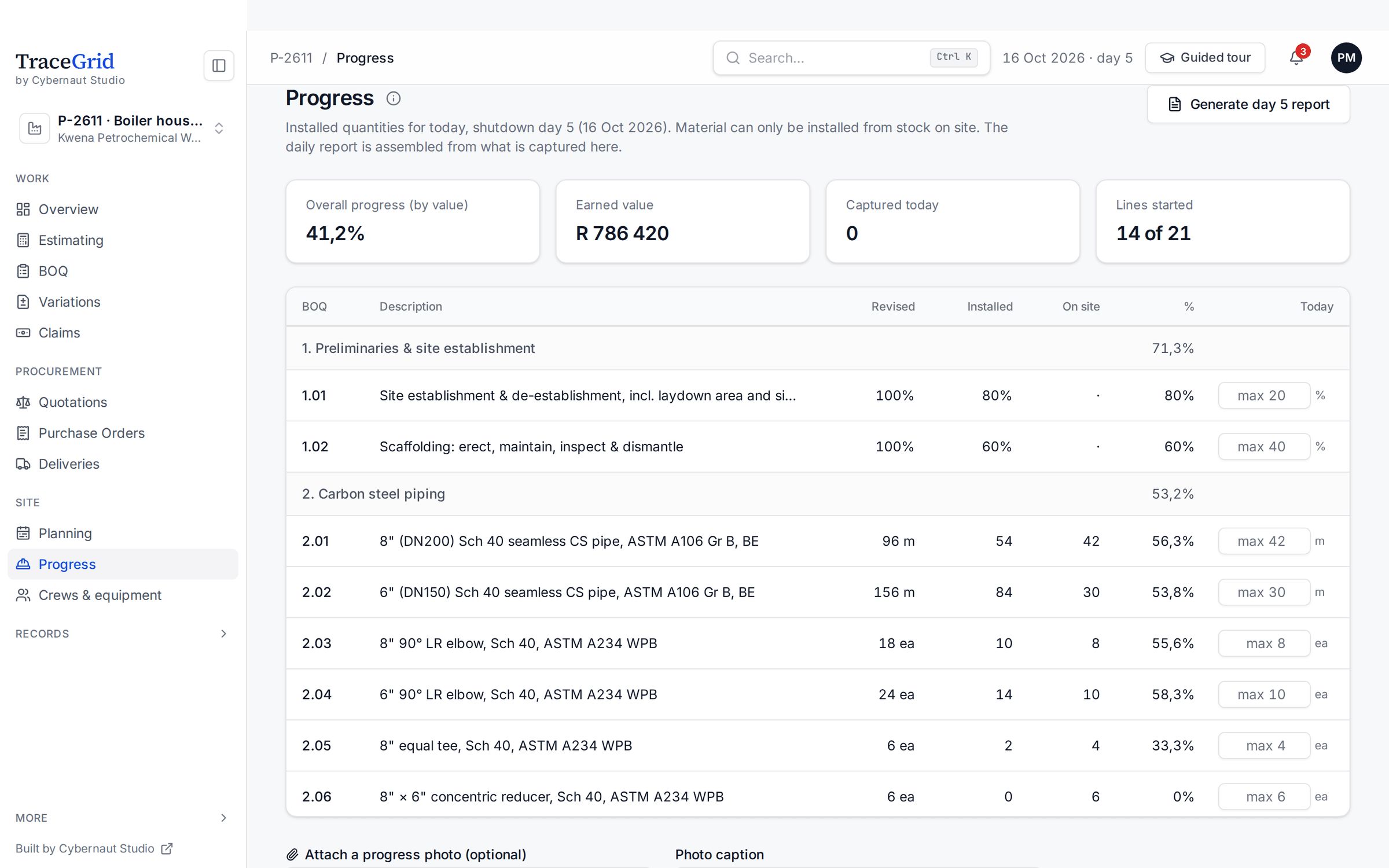Click the PM user avatar
Viewport: 1389px width, 868px height.
1346,58
